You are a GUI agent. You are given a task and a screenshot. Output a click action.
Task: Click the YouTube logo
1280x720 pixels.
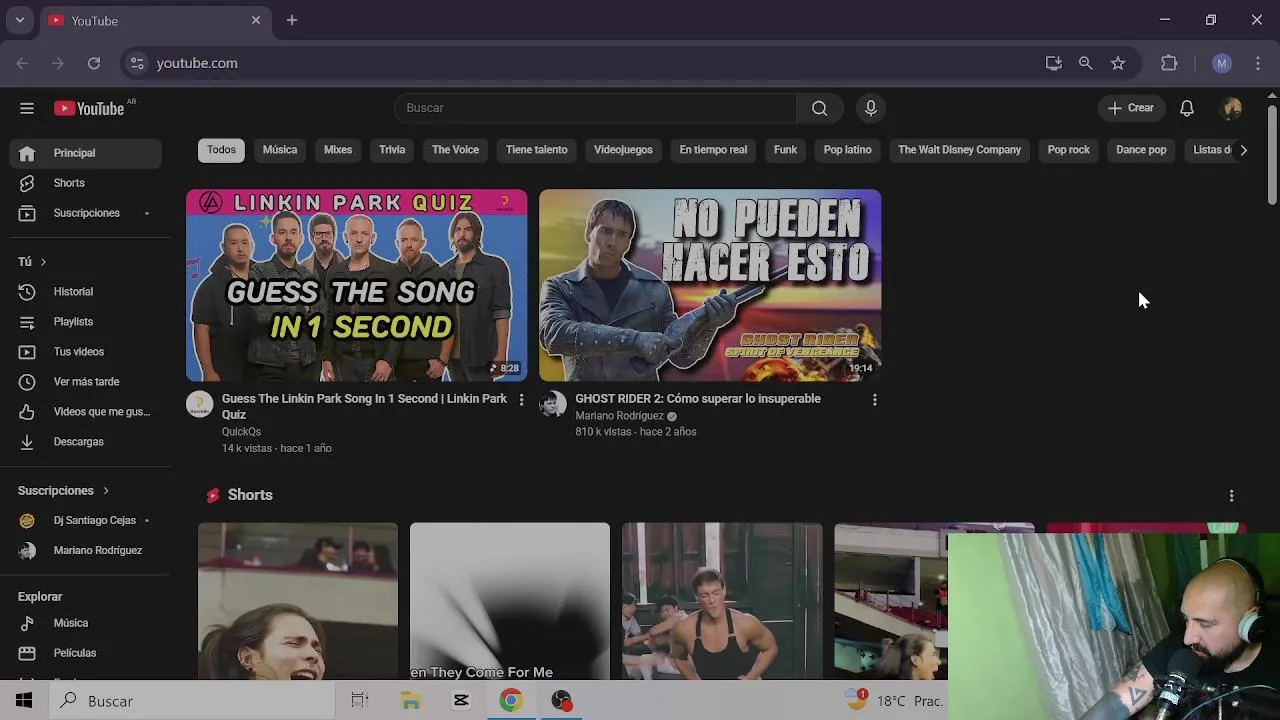[x=90, y=108]
